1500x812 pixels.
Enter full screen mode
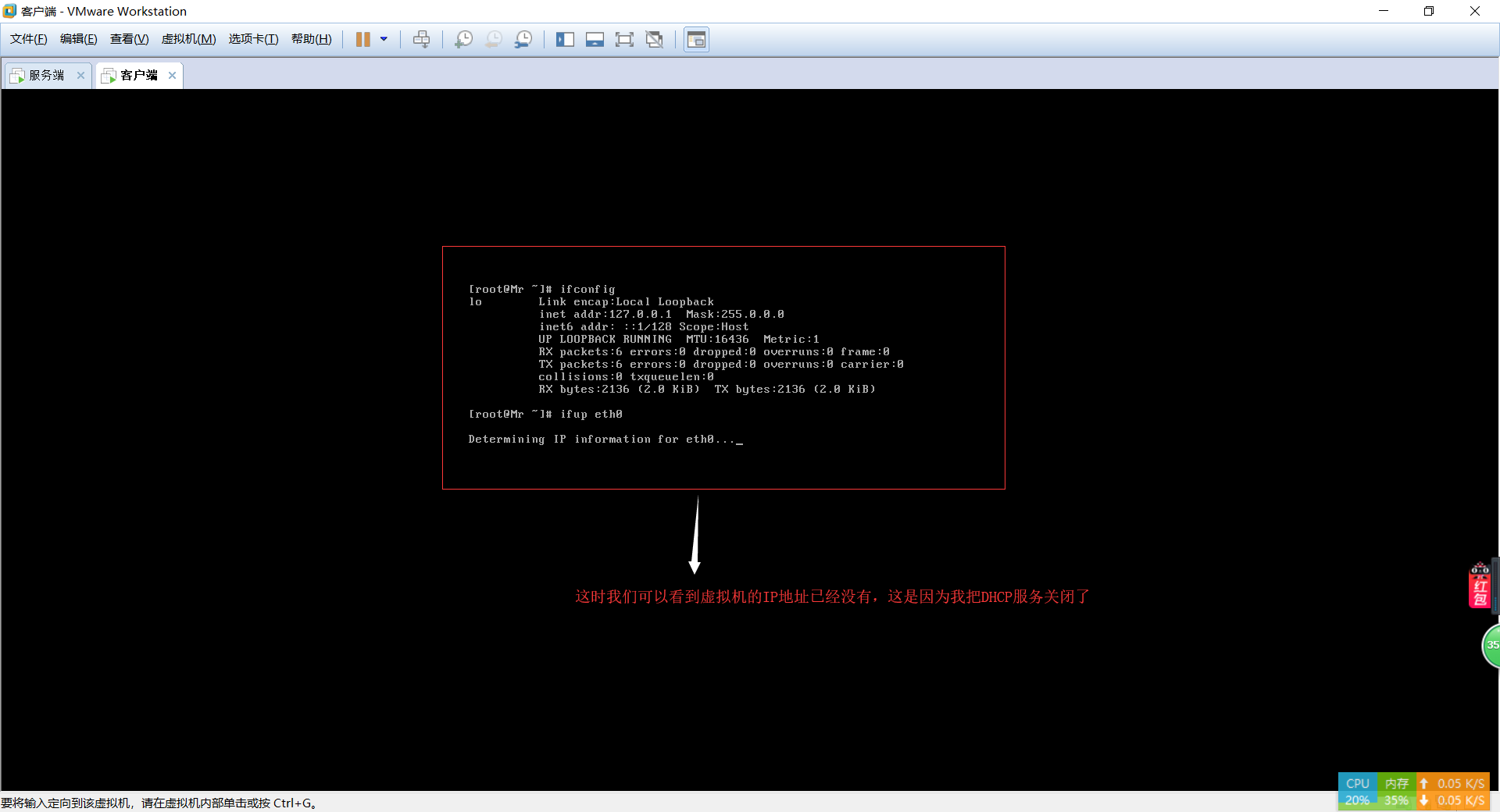click(x=624, y=39)
